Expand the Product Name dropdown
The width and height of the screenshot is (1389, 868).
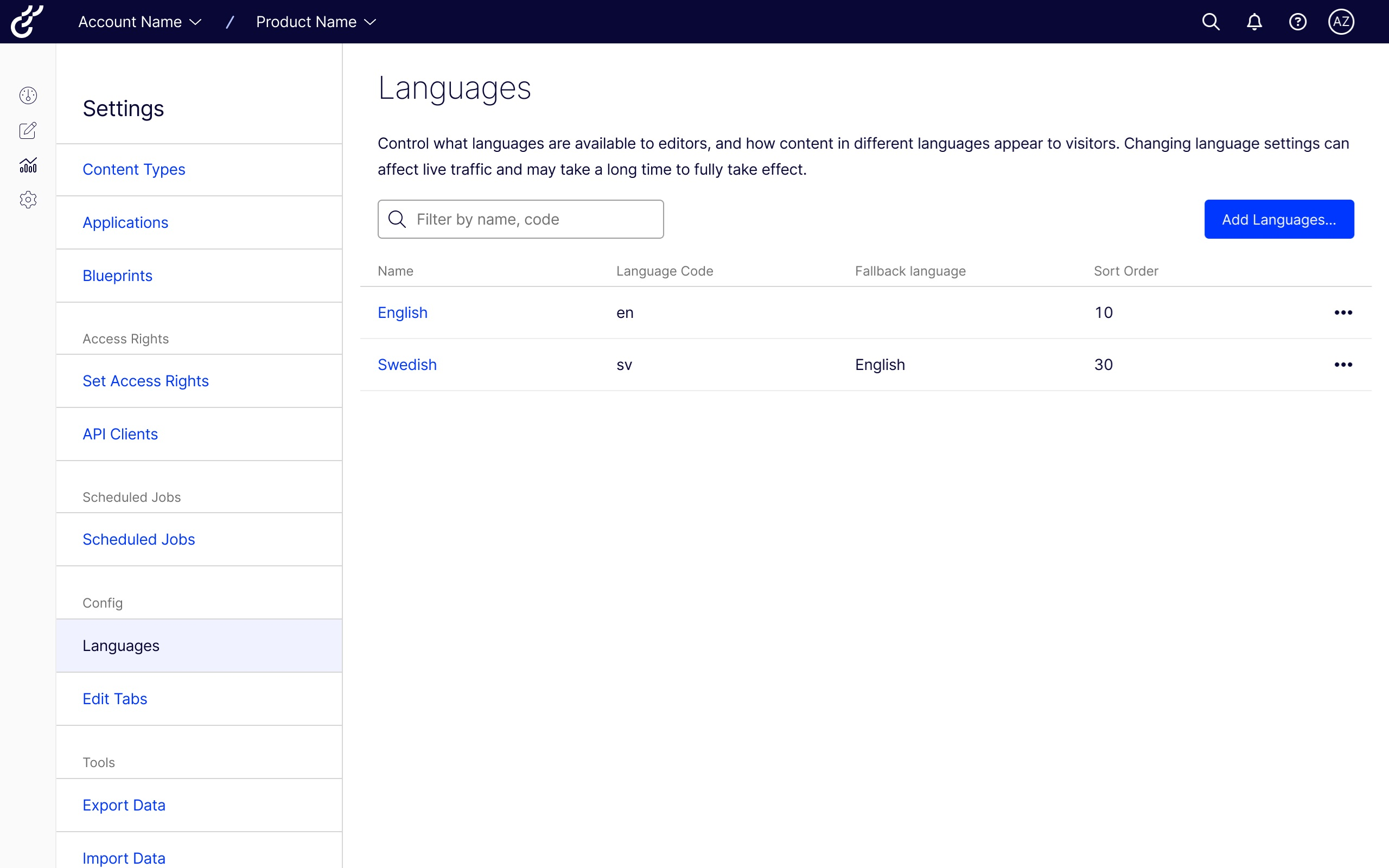click(x=316, y=22)
